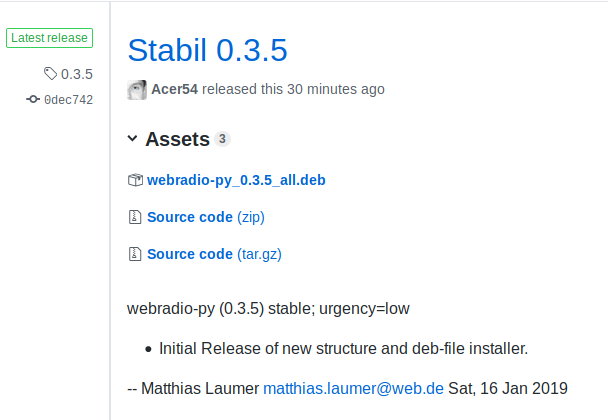Click the commit icon next to 0dec742
Image resolution: width=608 pixels, height=420 pixels.
pos(33,99)
